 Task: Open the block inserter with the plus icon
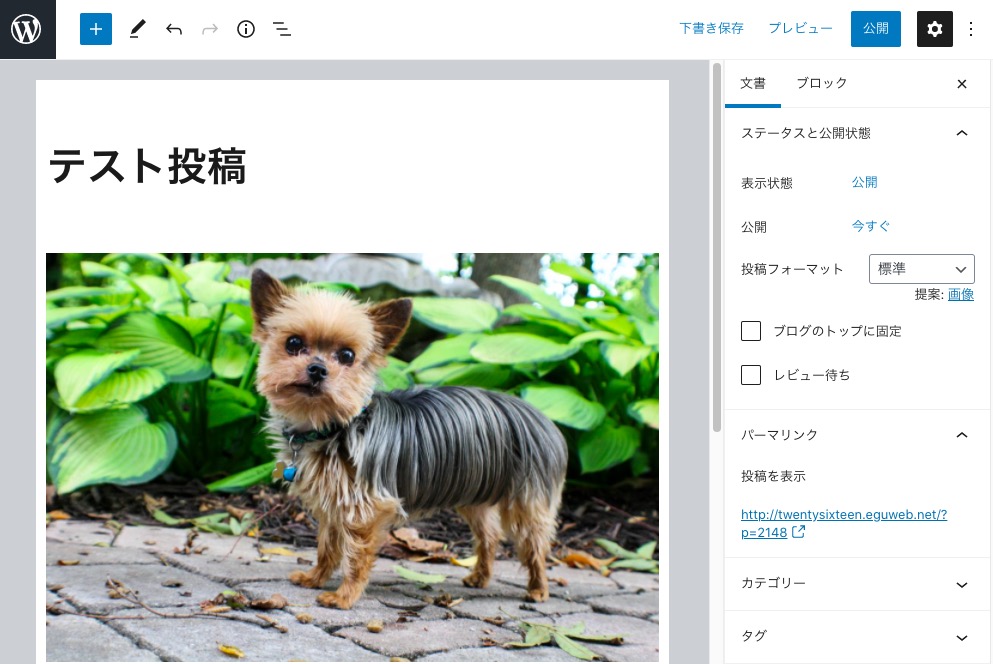[96, 29]
